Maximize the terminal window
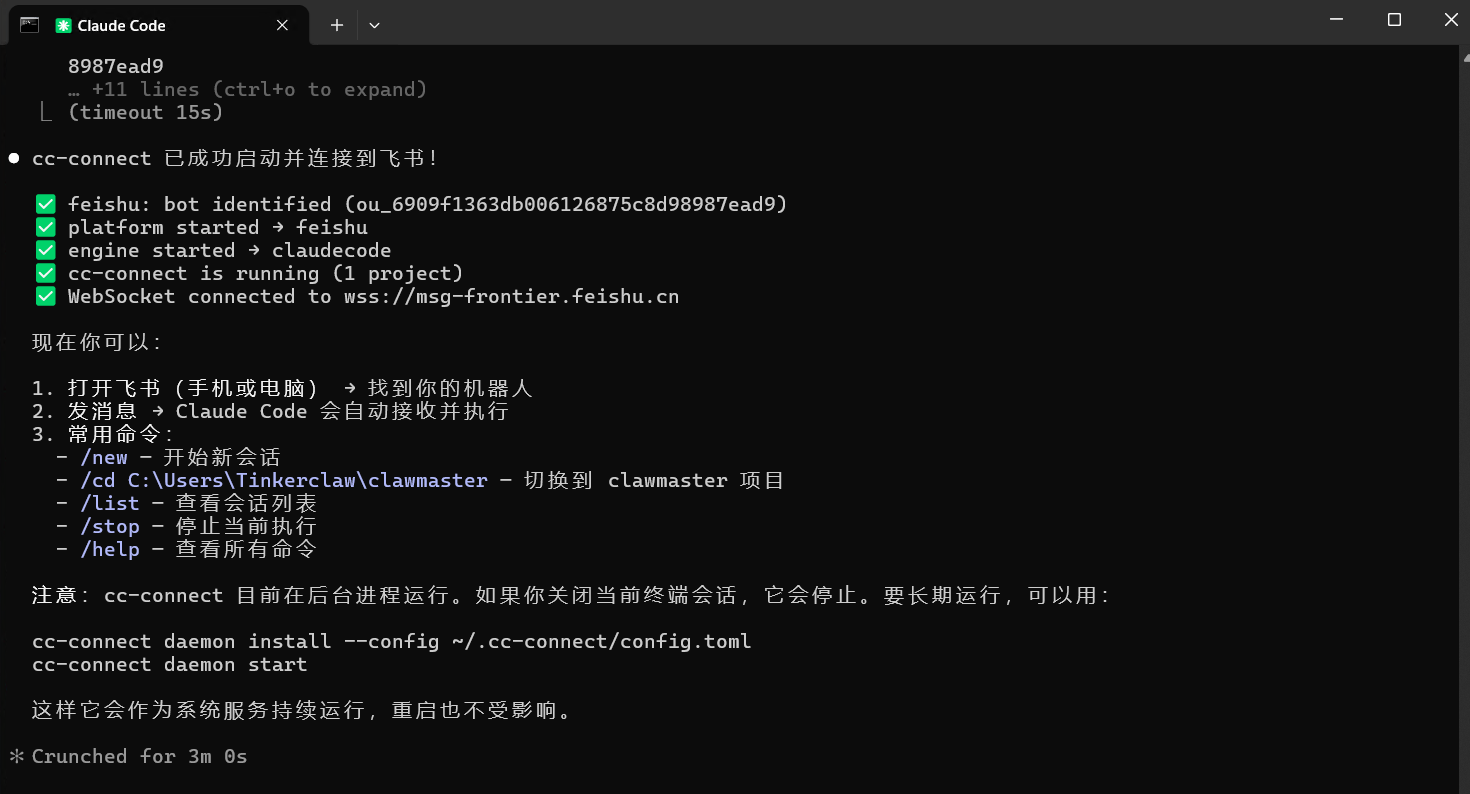This screenshot has height=794, width=1470. click(x=1394, y=20)
